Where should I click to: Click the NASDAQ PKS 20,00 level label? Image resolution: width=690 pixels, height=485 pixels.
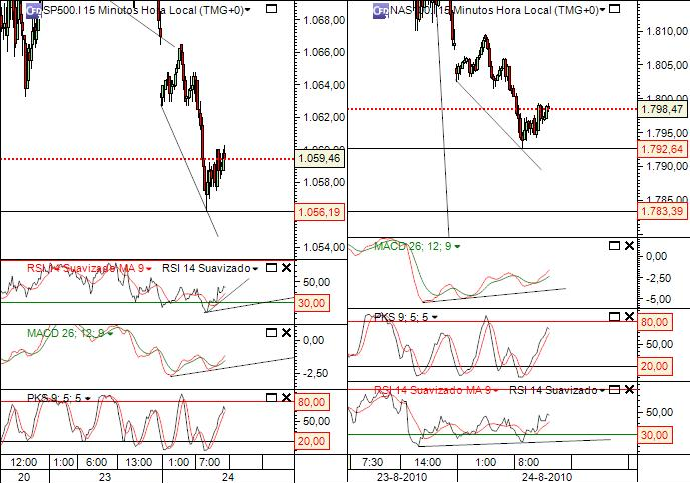coord(655,366)
